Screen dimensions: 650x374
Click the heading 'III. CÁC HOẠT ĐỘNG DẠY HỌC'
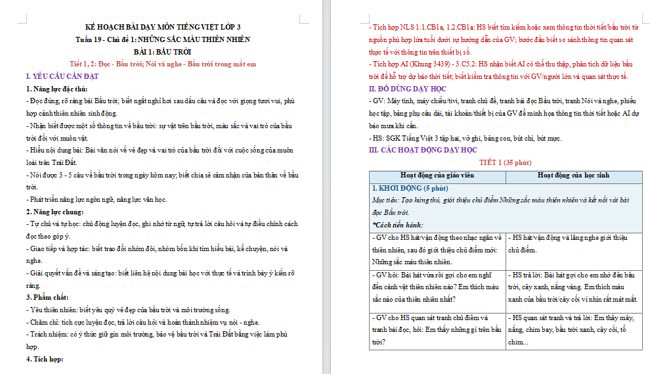point(423,150)
